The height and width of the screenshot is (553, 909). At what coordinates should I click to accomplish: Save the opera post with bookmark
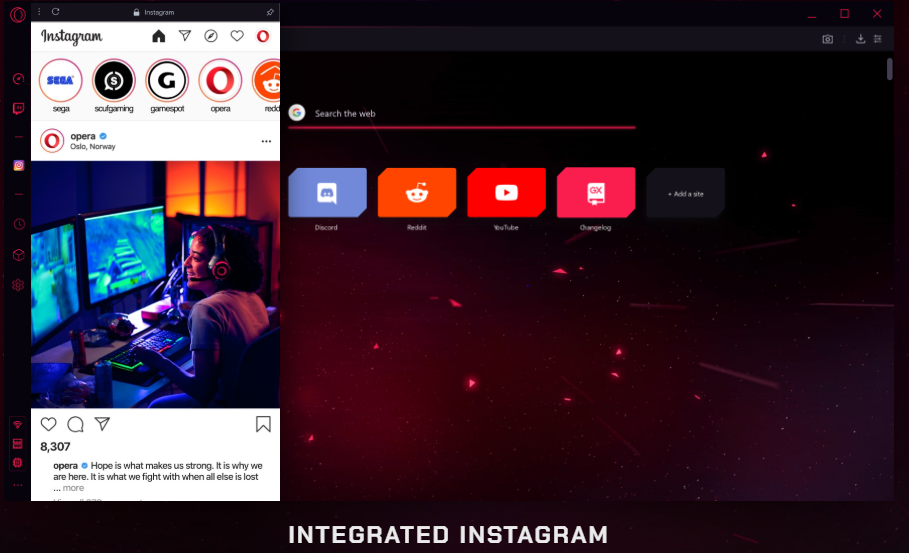pos(263,424)
